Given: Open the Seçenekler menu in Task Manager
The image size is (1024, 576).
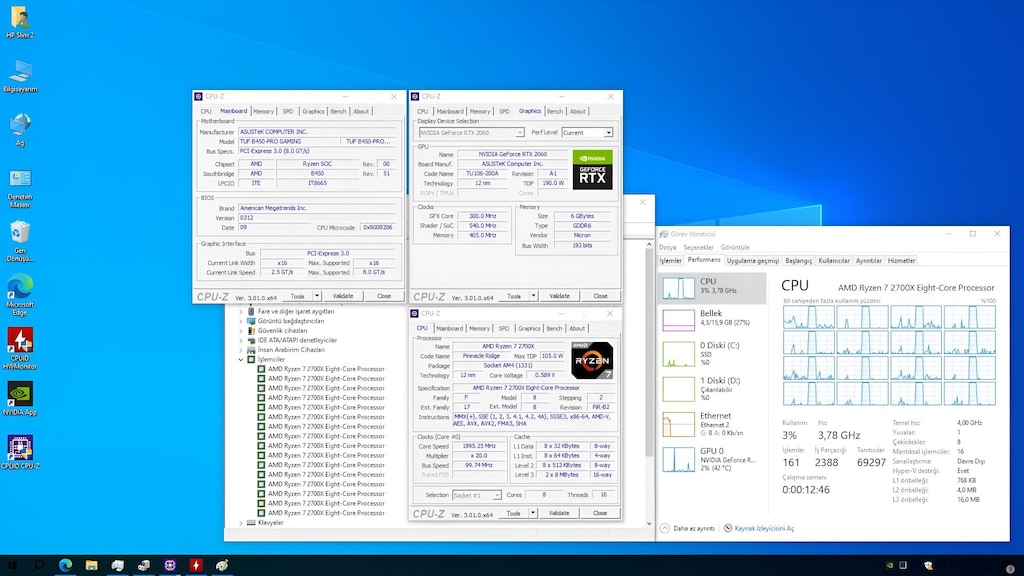Looking at the screenshot, I should (x=698, y=248).
